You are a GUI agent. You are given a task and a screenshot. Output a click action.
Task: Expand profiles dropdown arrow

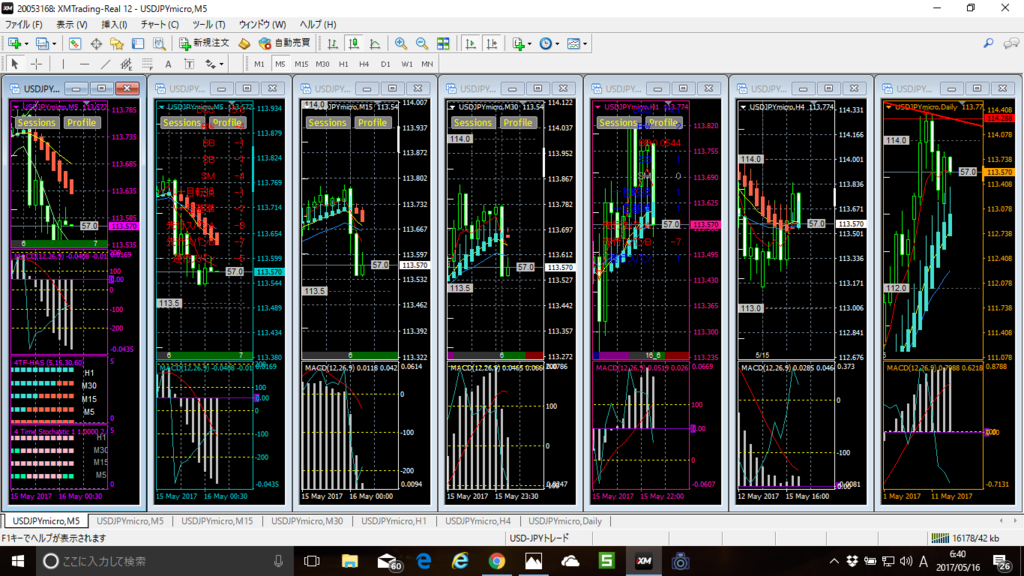point(54,44)
